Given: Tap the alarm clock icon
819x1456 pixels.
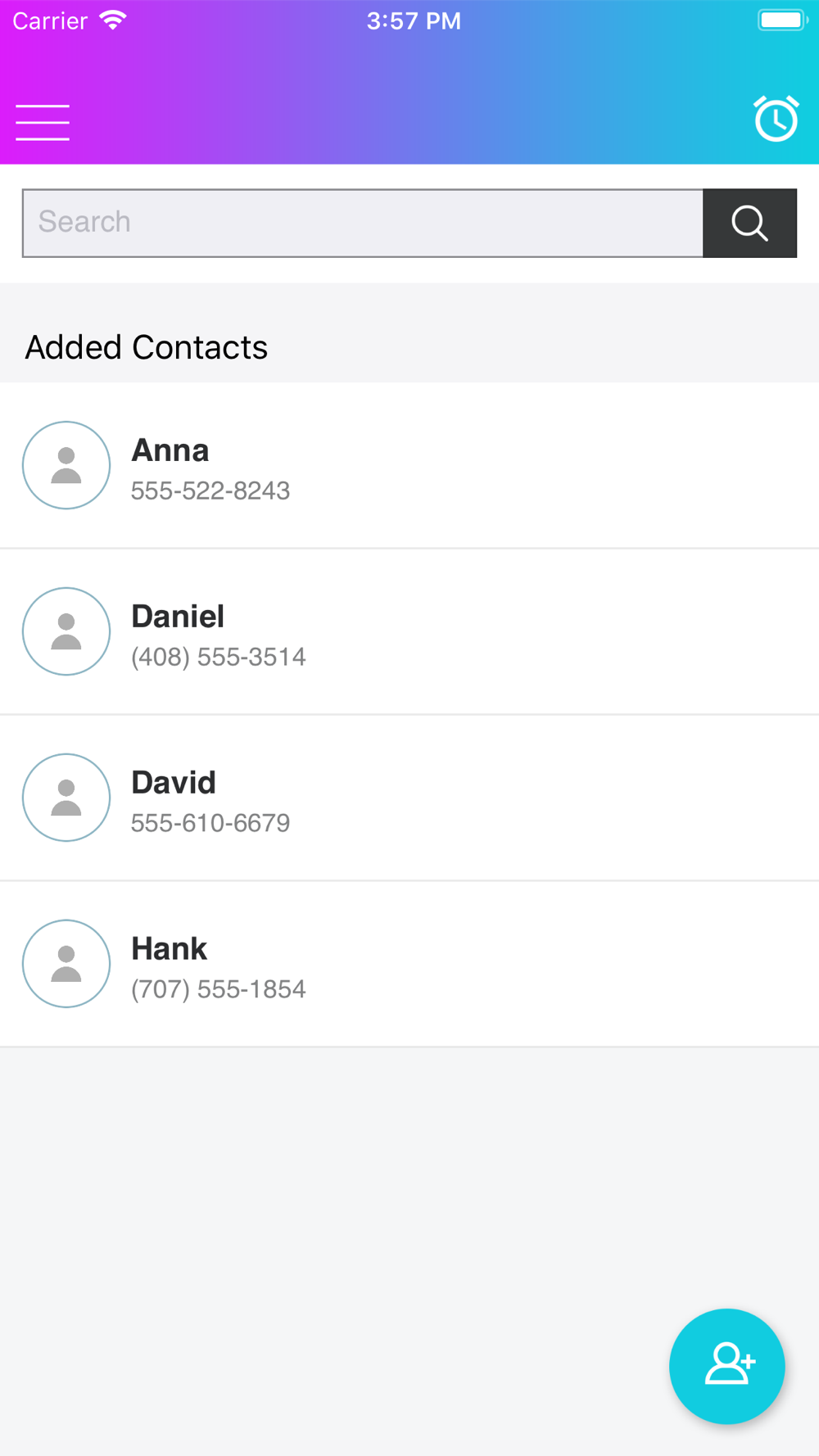Looking at the screenshot, I should pos(776,120).
